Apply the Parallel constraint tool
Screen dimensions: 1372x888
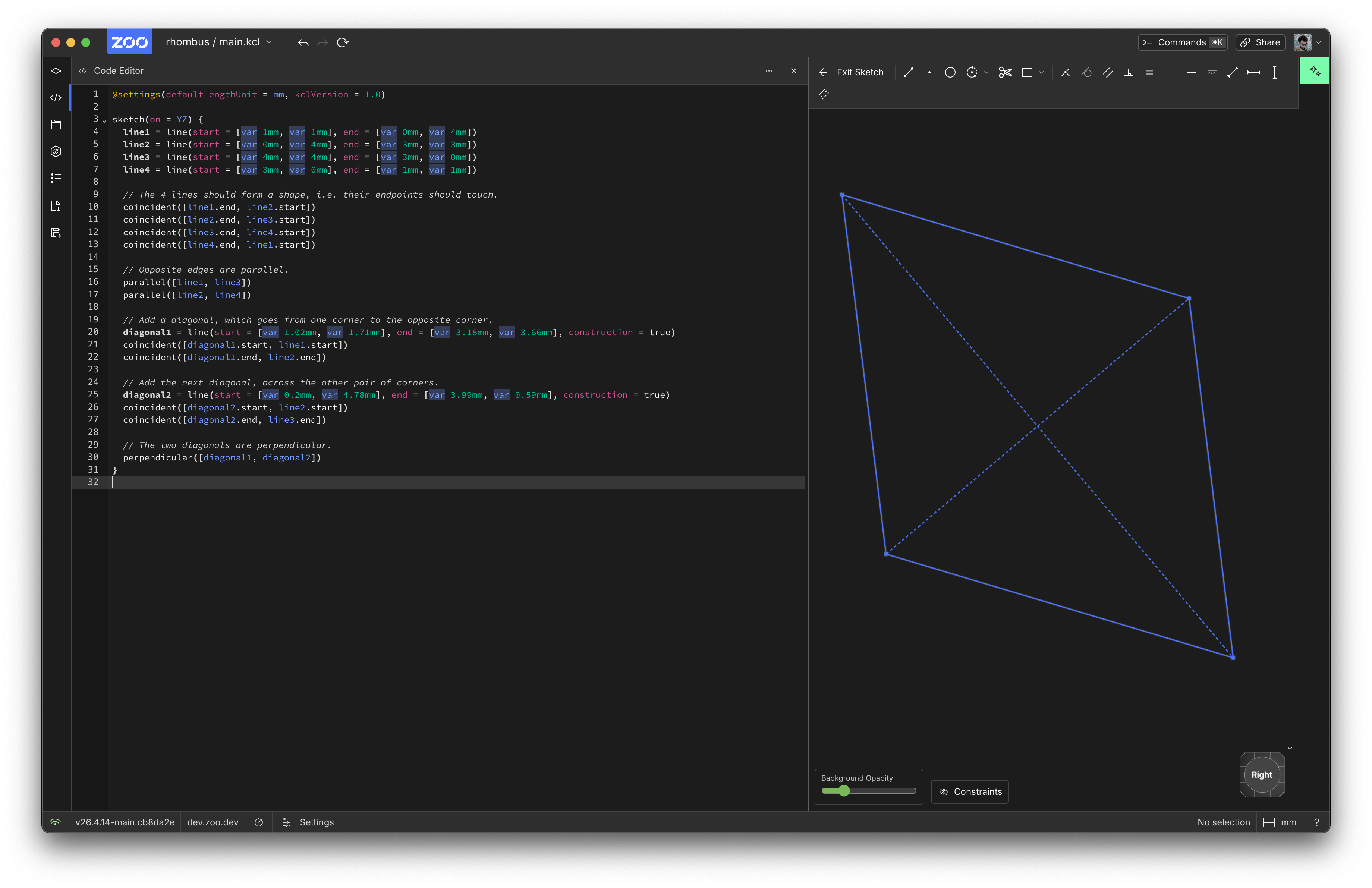pos(1107,72)
